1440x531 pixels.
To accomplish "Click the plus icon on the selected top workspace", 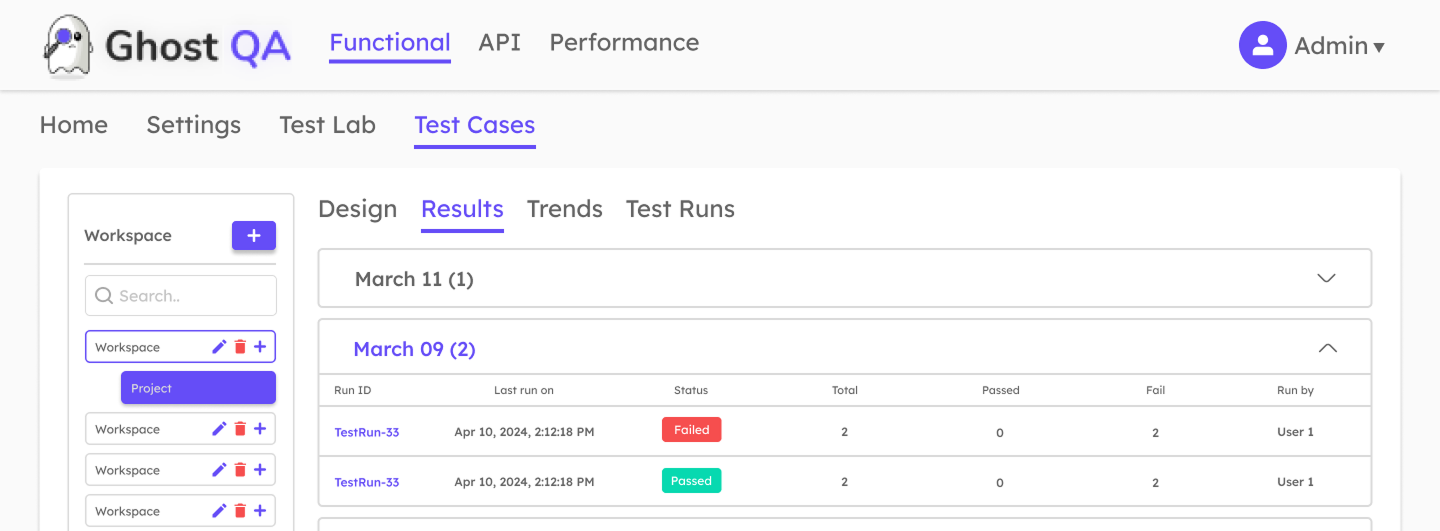I will coord(260,347).
